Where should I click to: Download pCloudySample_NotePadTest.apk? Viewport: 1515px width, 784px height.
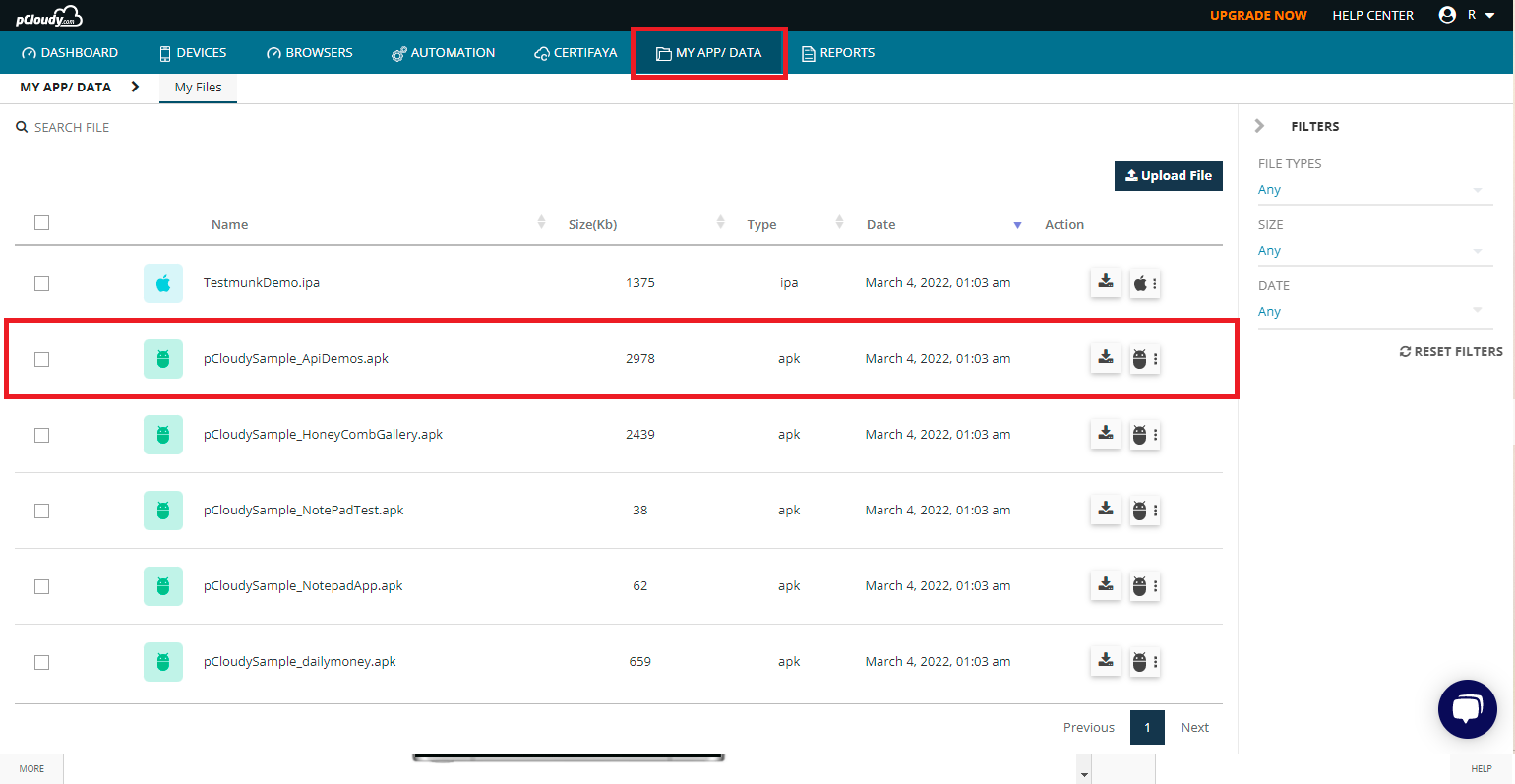click(x=1106, y=510)
